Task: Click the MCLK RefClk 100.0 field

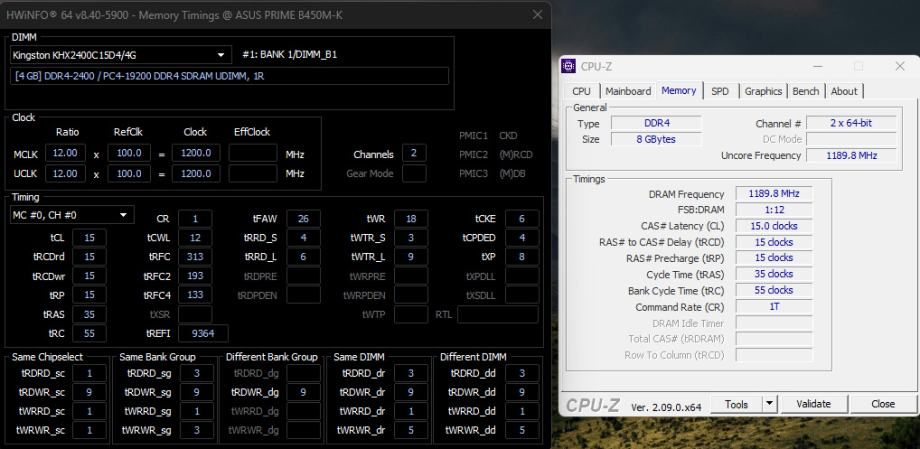Action: pos(129,154)
